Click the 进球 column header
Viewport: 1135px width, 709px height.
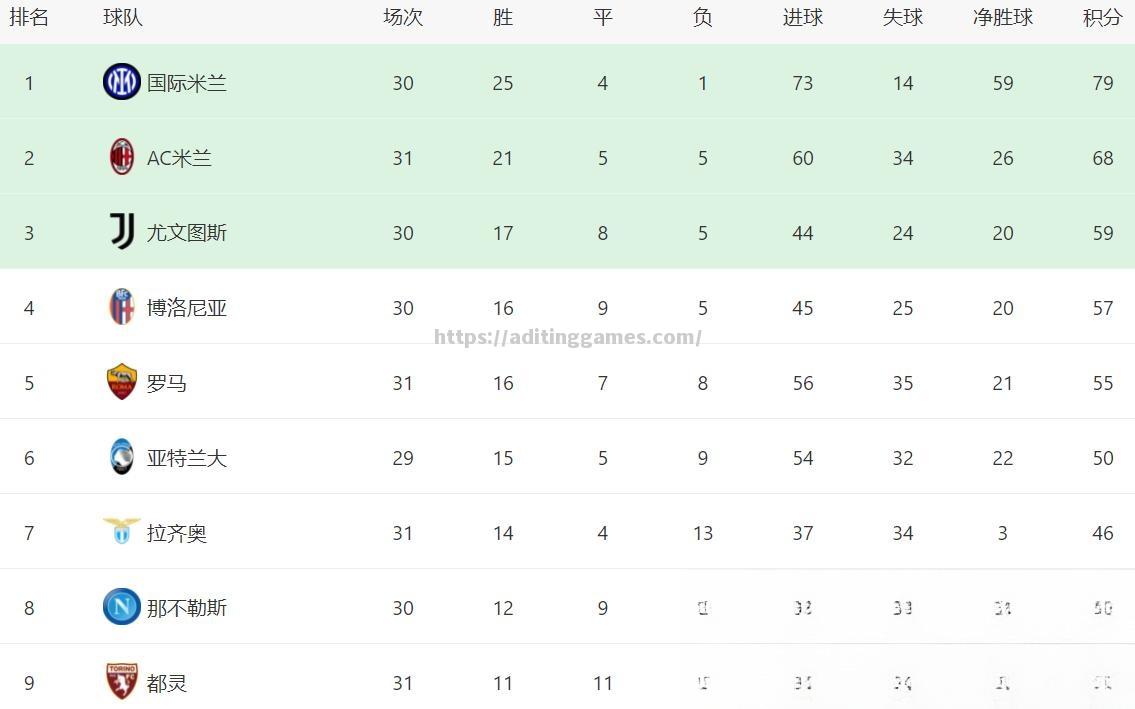point(802,18)
